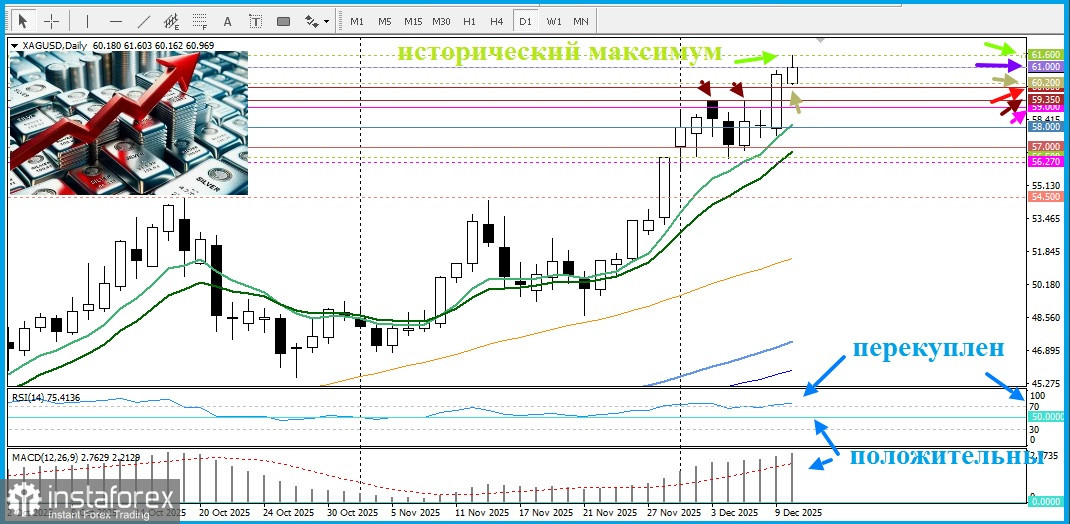Click the 46.895 price scale value
Viewport: 1070px width, 524px height.
pos(1044,351)
